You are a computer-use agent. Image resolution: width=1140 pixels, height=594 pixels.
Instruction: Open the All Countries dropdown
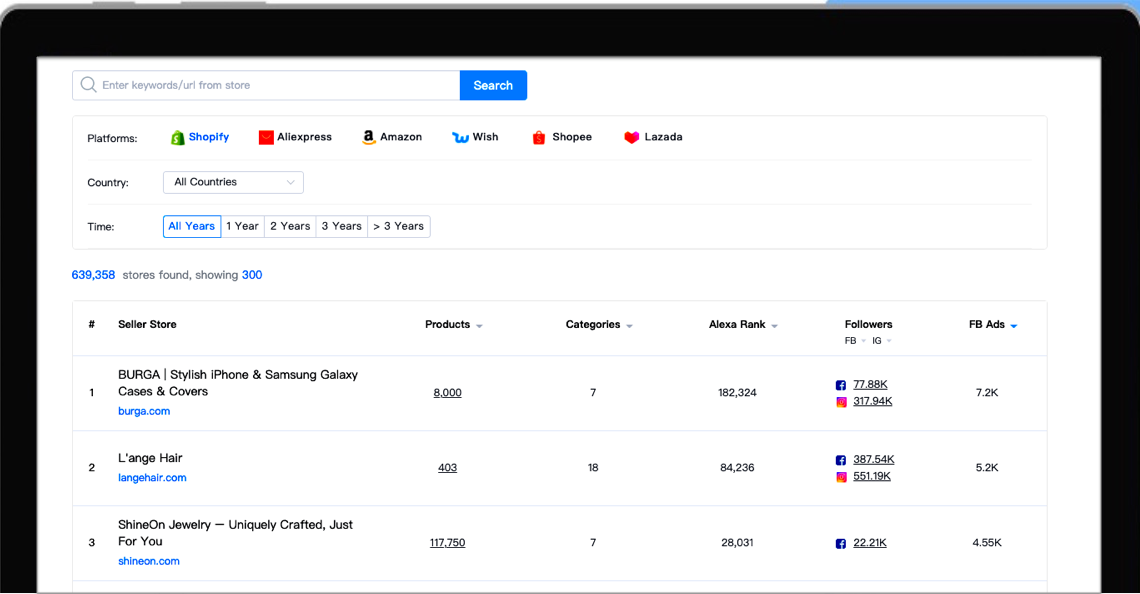point(233,182)
